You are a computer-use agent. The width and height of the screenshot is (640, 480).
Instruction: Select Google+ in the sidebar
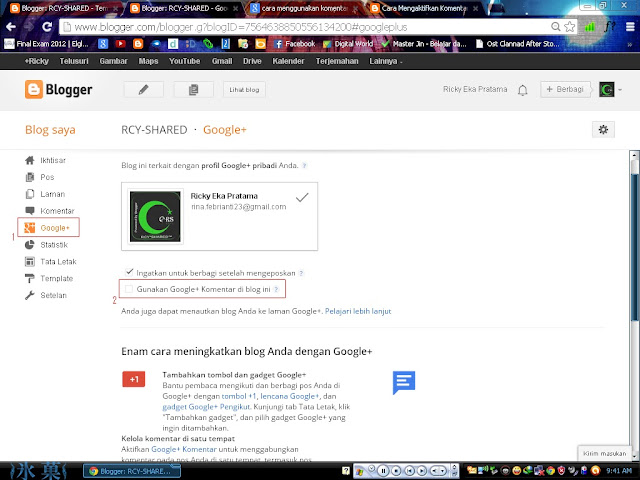click(48, 227)
